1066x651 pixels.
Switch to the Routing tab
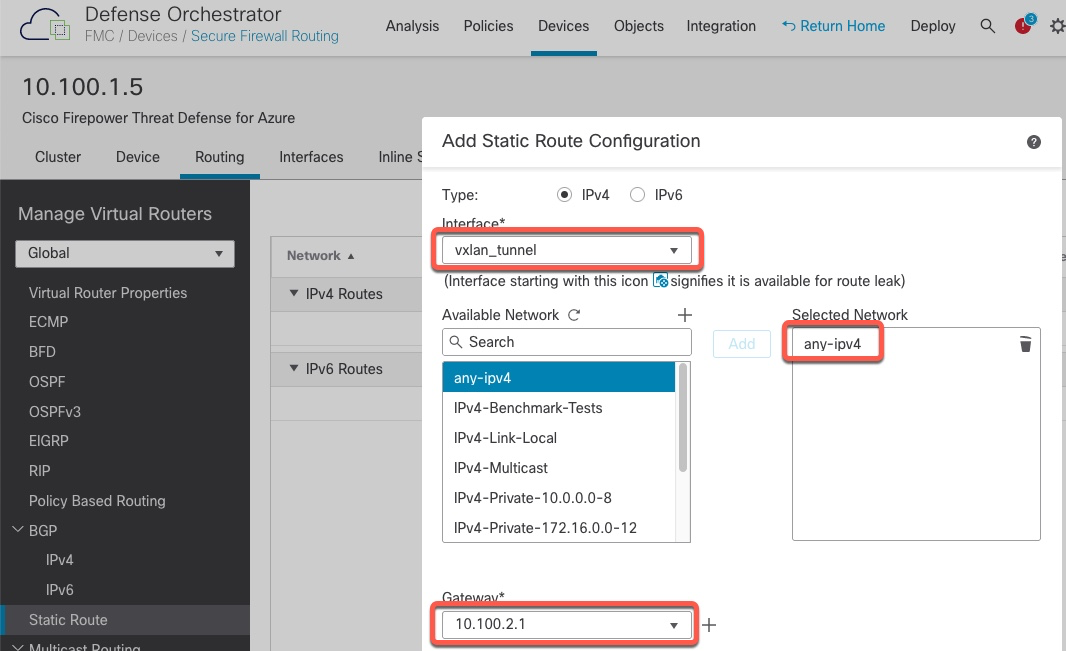[219, 157]
